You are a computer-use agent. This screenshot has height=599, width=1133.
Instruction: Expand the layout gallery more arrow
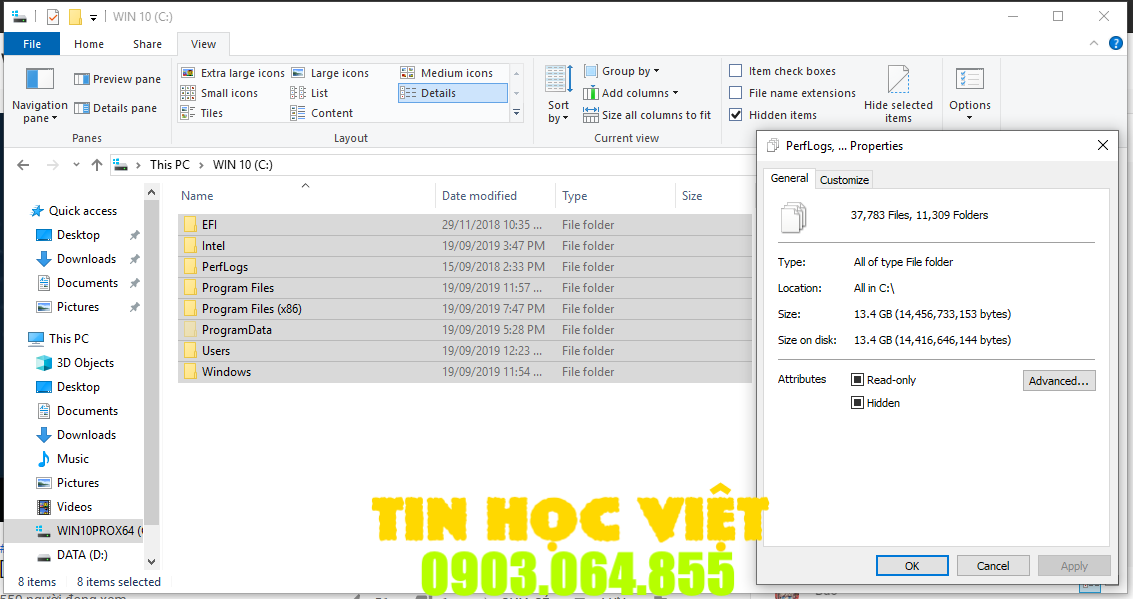516,113
